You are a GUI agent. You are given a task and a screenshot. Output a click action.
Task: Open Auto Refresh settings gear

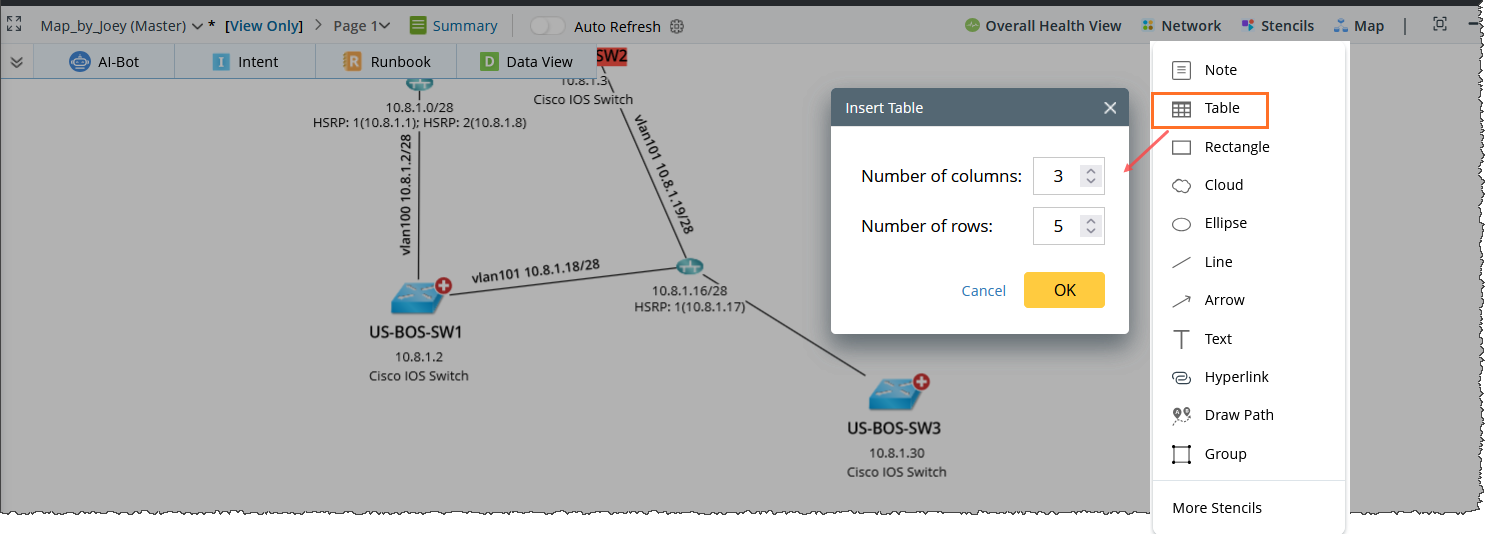pos(677,26)
